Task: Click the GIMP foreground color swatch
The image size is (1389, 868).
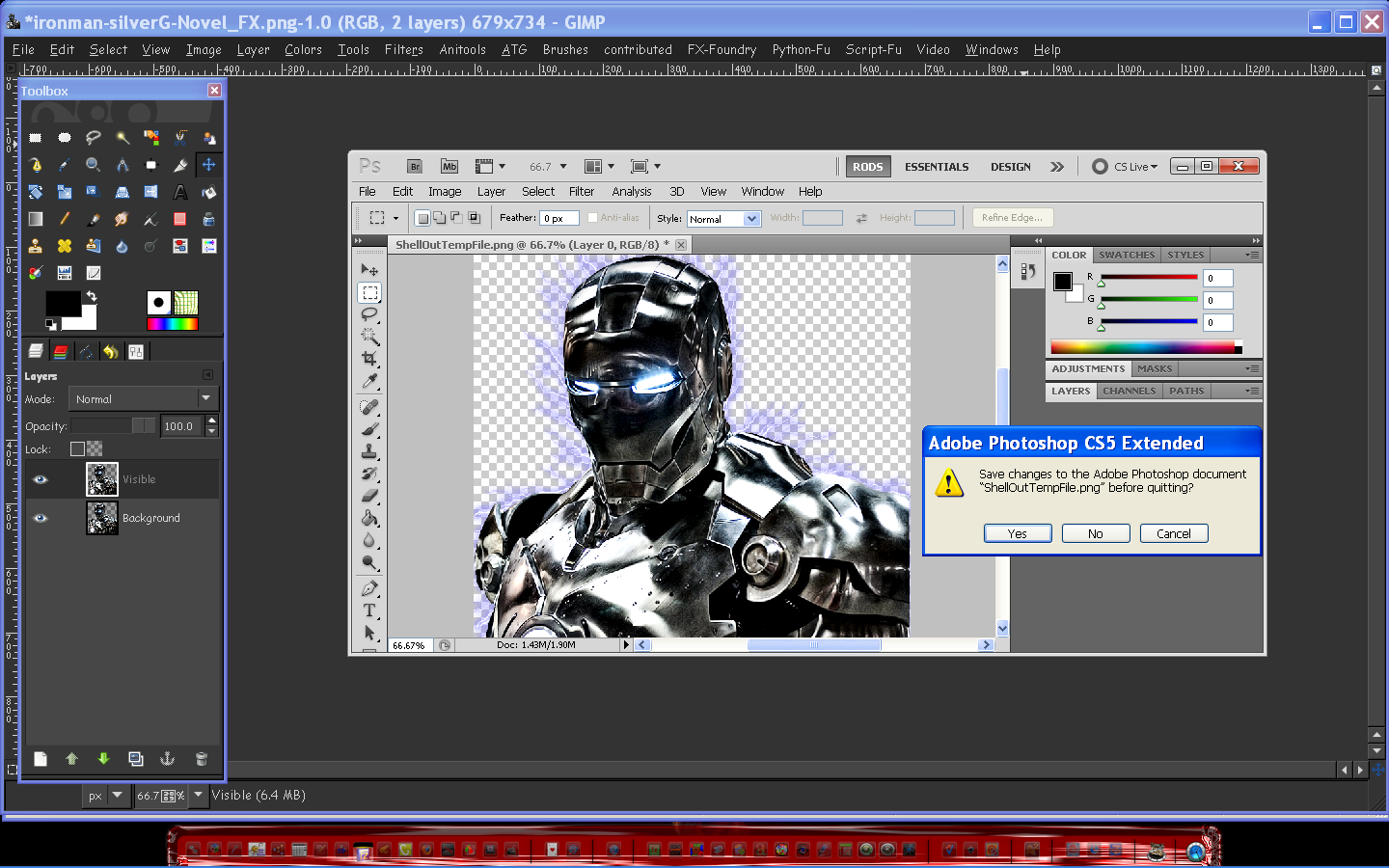Action: pos(63,304)
